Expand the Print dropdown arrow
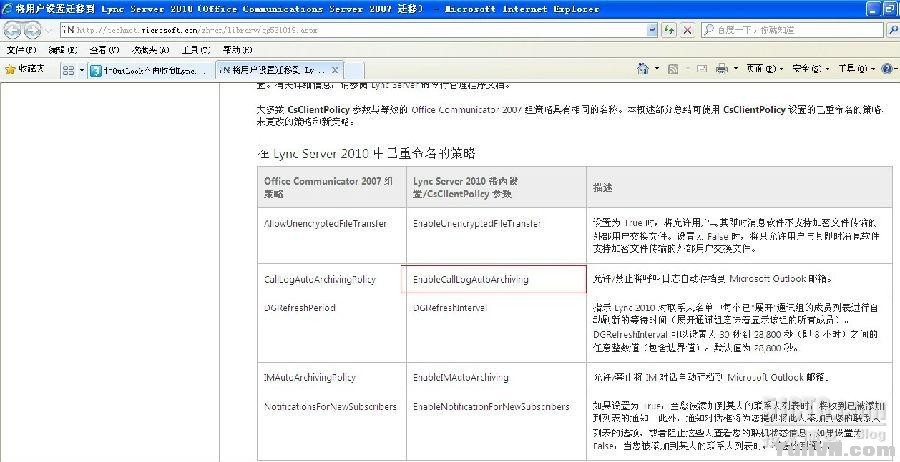The image size is (900, 462). coord(736,69)
